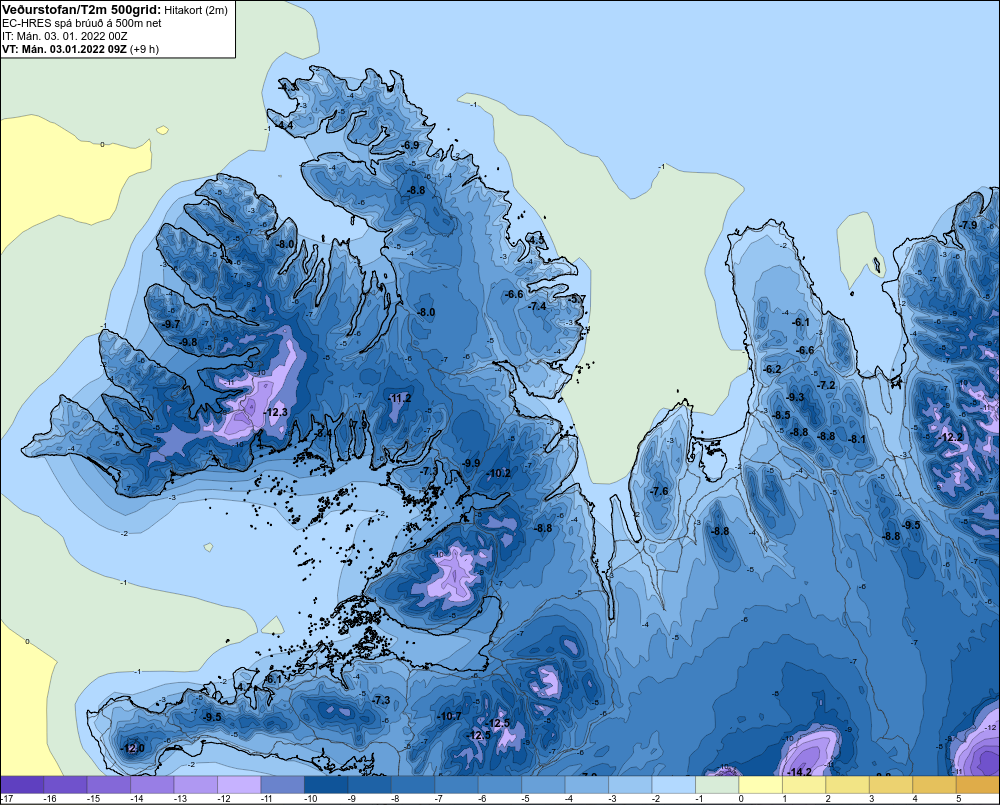Screen dimensions: 1000x805
Task: Click the legend swatch between -11 and -10
Action: point(283,785)
